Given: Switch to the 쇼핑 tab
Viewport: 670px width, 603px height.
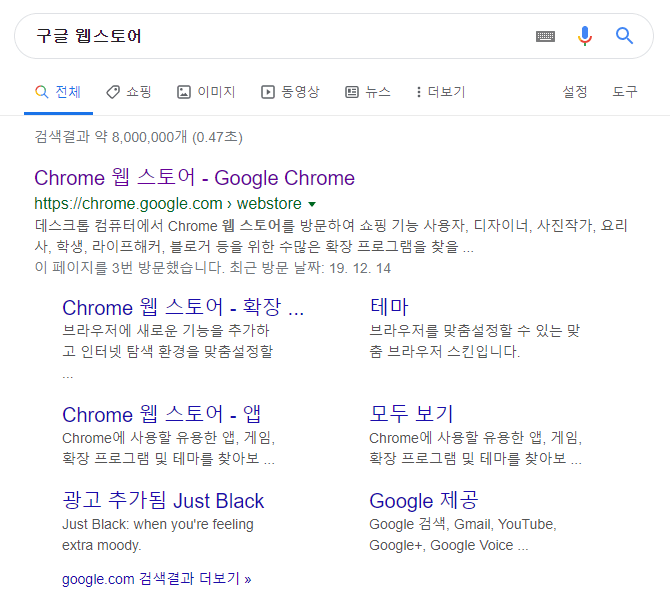Looking at the screenshot, I should pos(129,92).
